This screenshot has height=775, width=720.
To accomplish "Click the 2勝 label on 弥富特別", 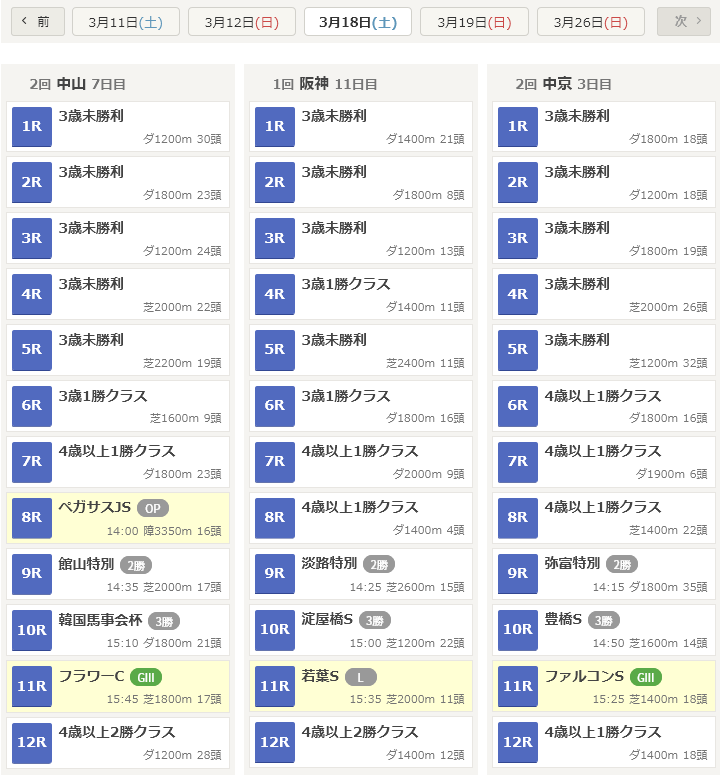I will coord(622,564).
